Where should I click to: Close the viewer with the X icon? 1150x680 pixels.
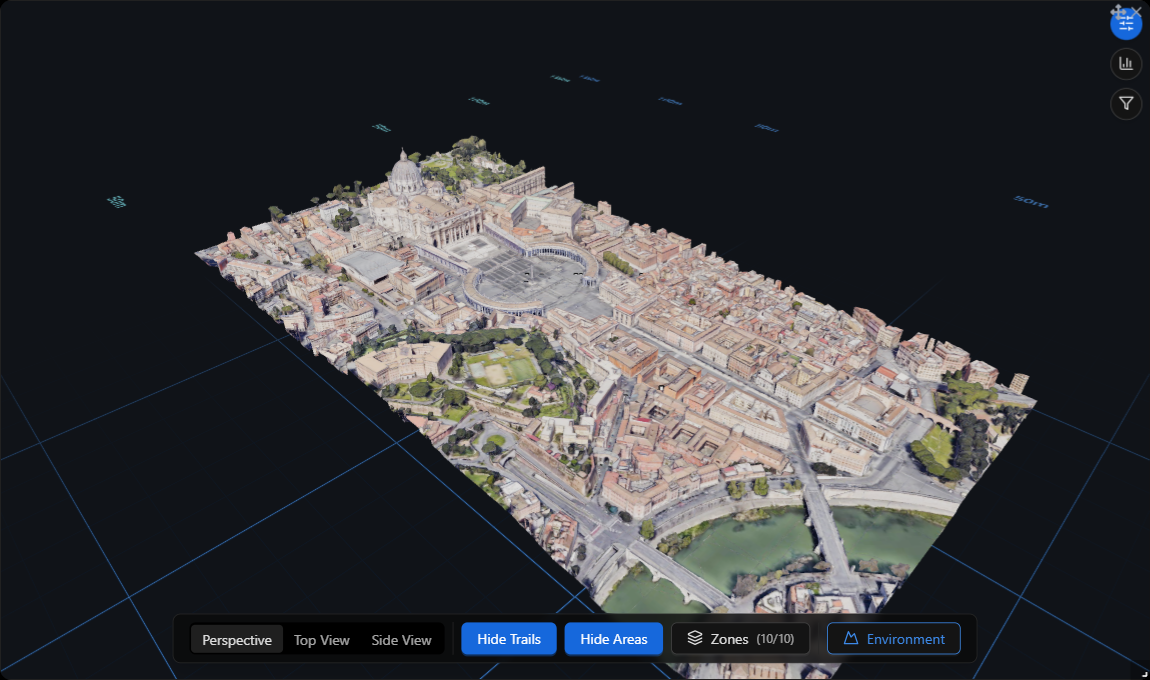tap(1136, 10)
